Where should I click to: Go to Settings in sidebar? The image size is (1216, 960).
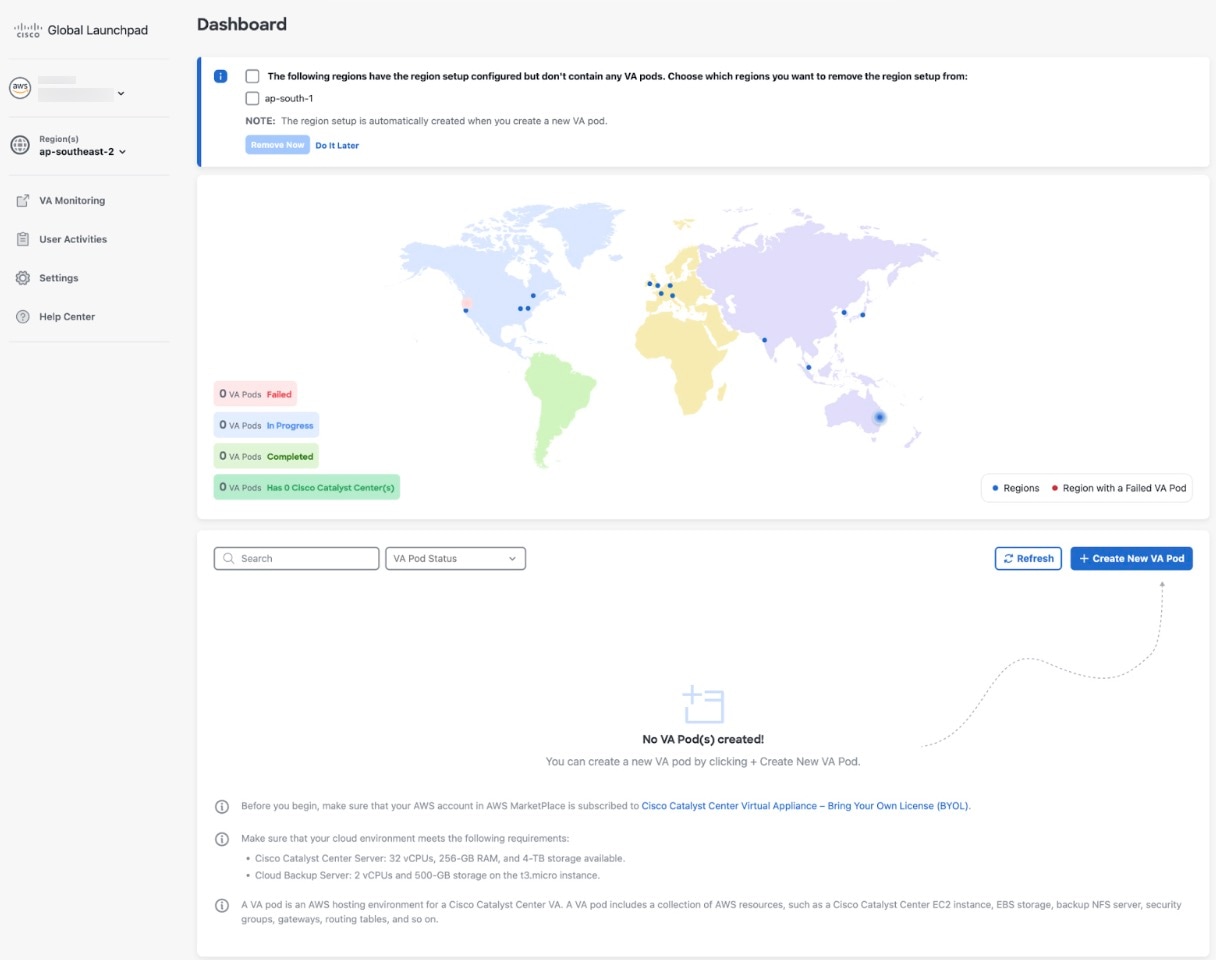(58, 278)
